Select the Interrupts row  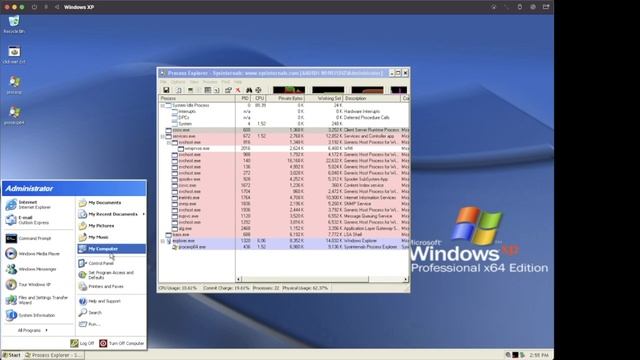pyautogui.click(x=284, y=111)
